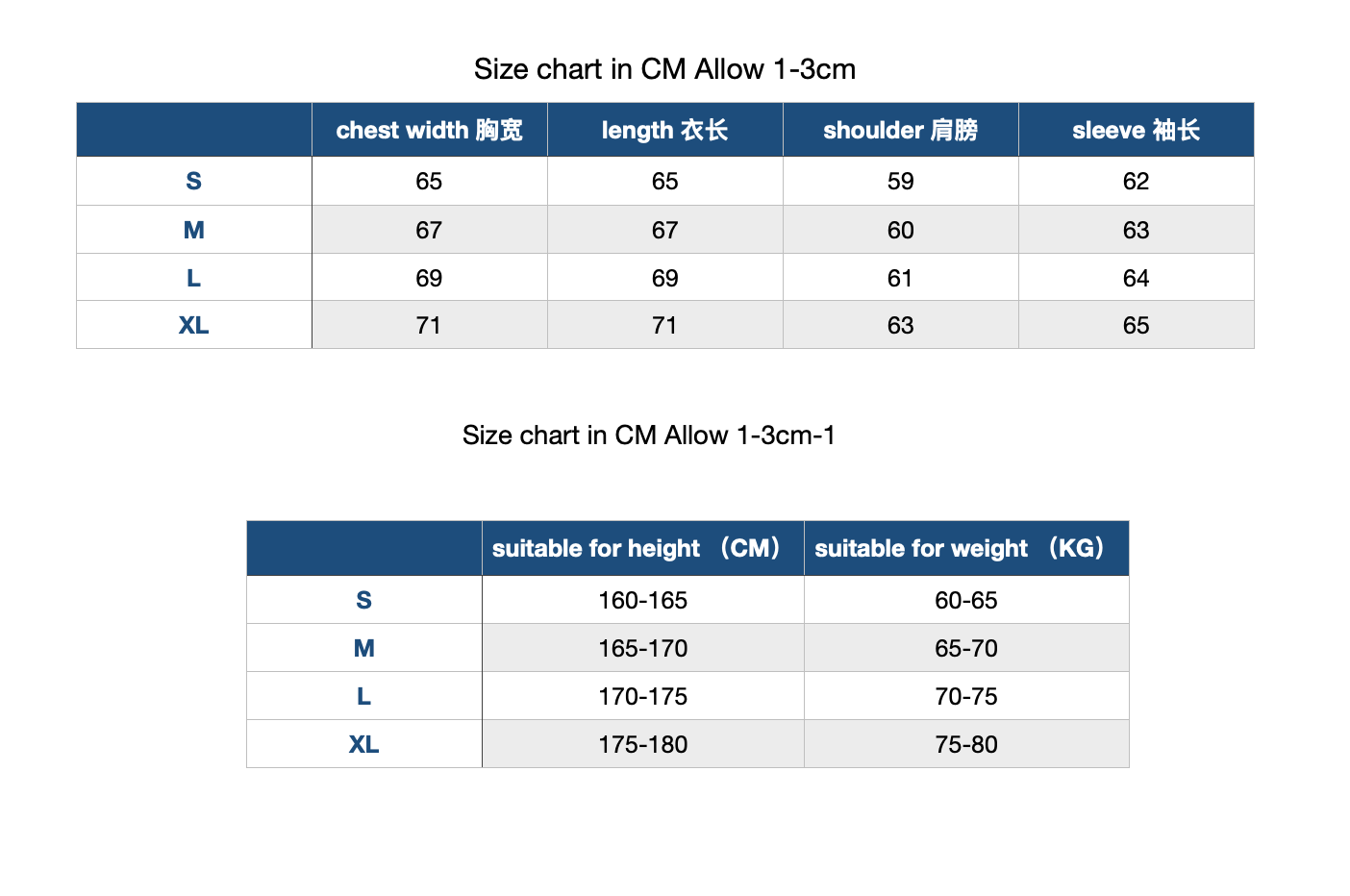Click the XL row label in first table

[x=194, y=325]
